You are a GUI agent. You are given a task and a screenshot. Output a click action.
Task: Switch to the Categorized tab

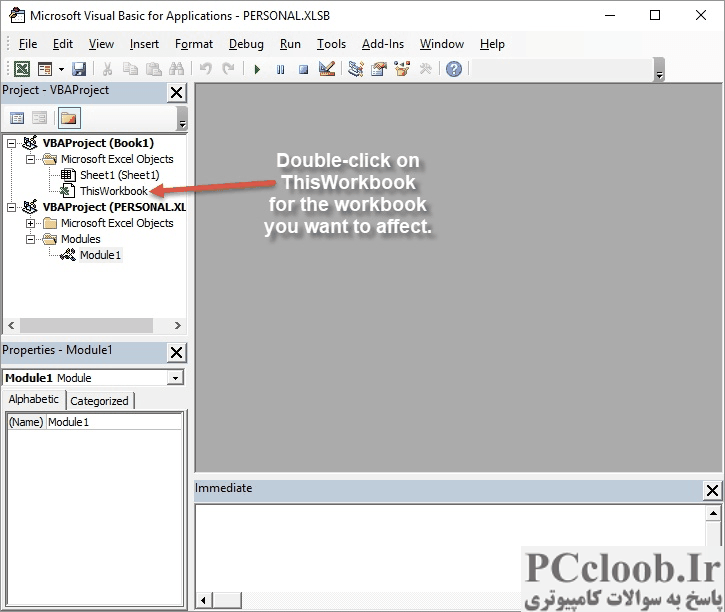pyautogui.click(x=99, y=401)
